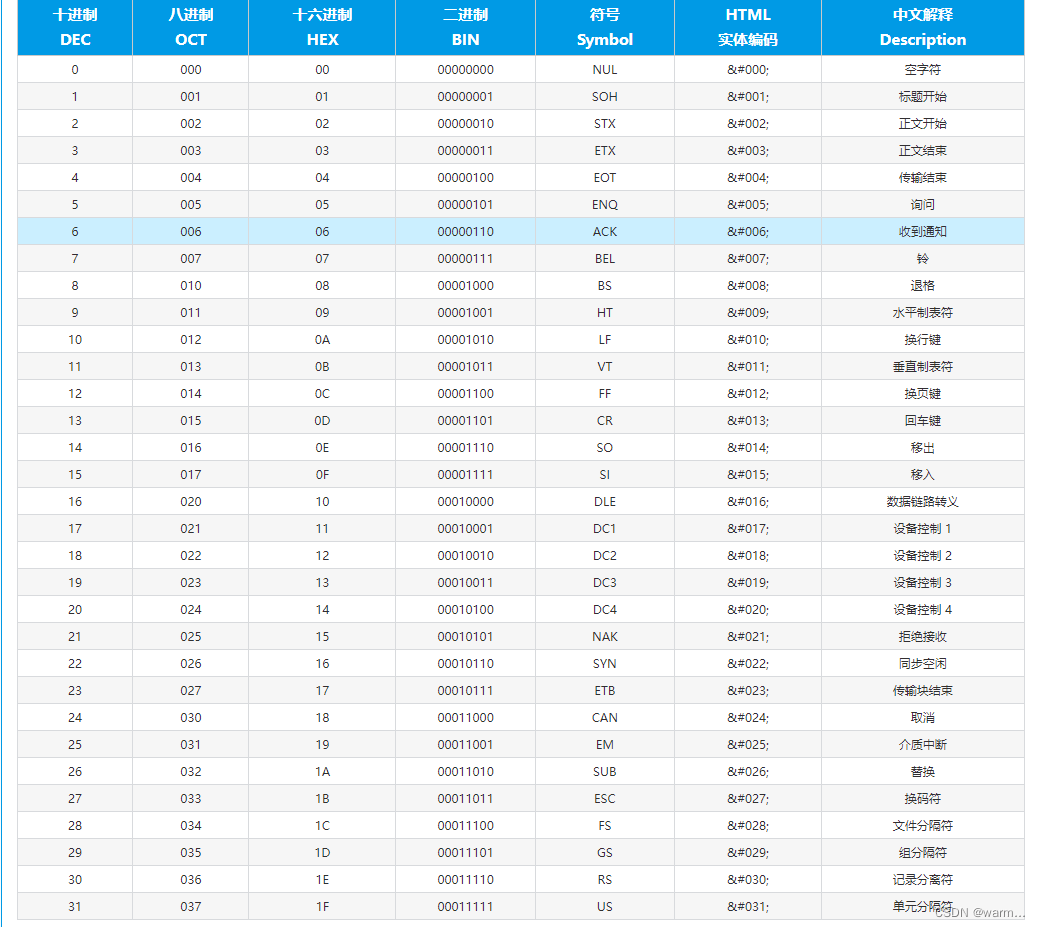Click hex value 0D

click(x=322, y=421)
